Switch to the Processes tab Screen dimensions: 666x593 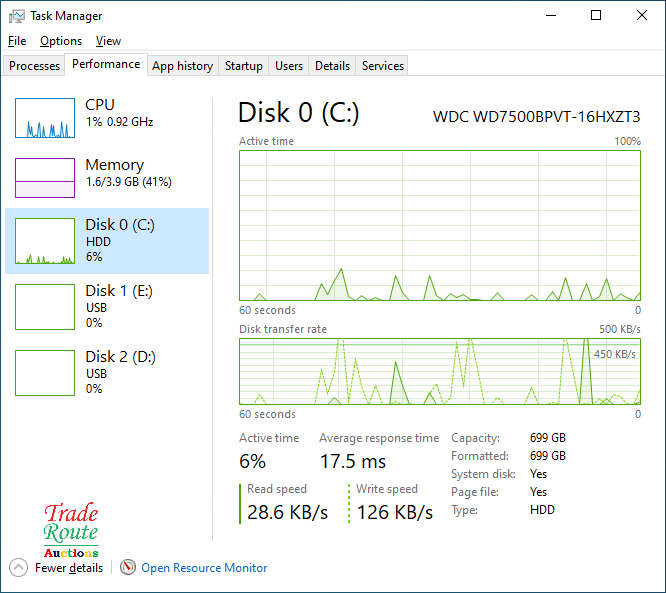(34, 66)
